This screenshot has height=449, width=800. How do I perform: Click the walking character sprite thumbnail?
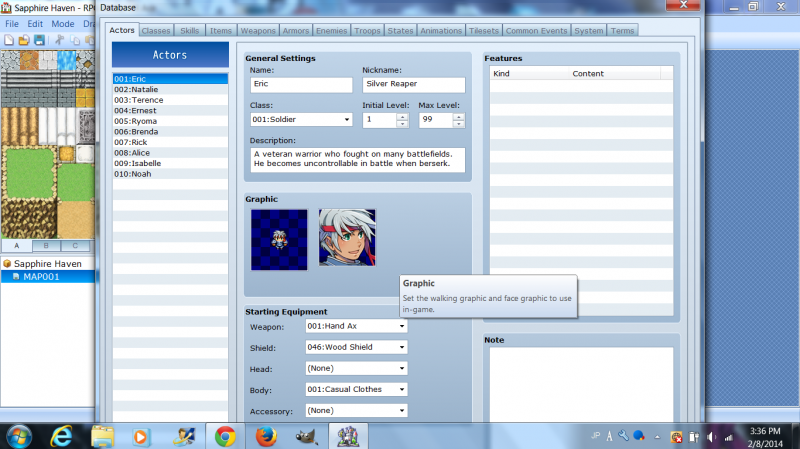point(279,237)
